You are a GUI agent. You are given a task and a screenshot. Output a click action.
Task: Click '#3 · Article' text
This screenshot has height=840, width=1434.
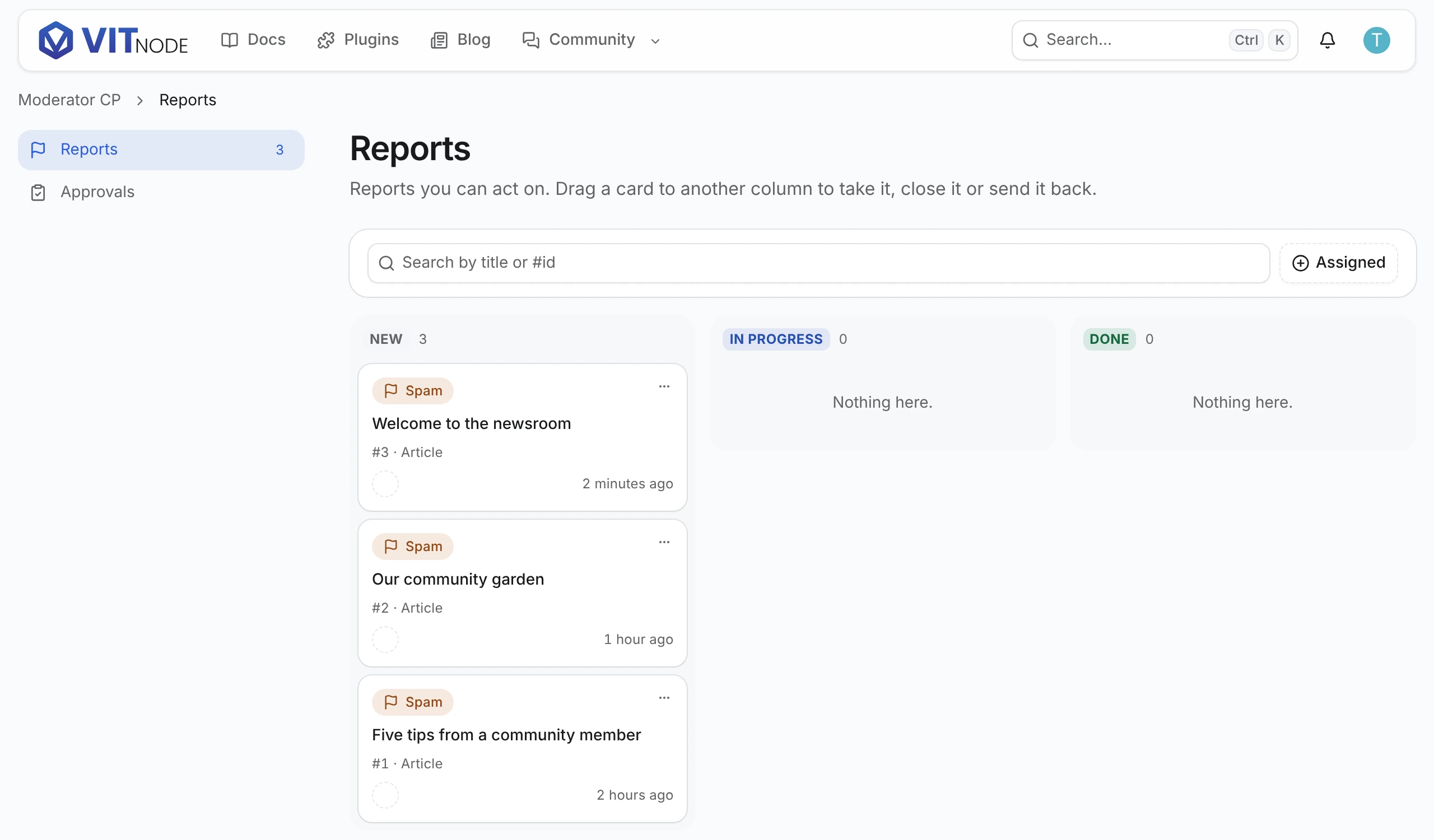coord(407,452)
